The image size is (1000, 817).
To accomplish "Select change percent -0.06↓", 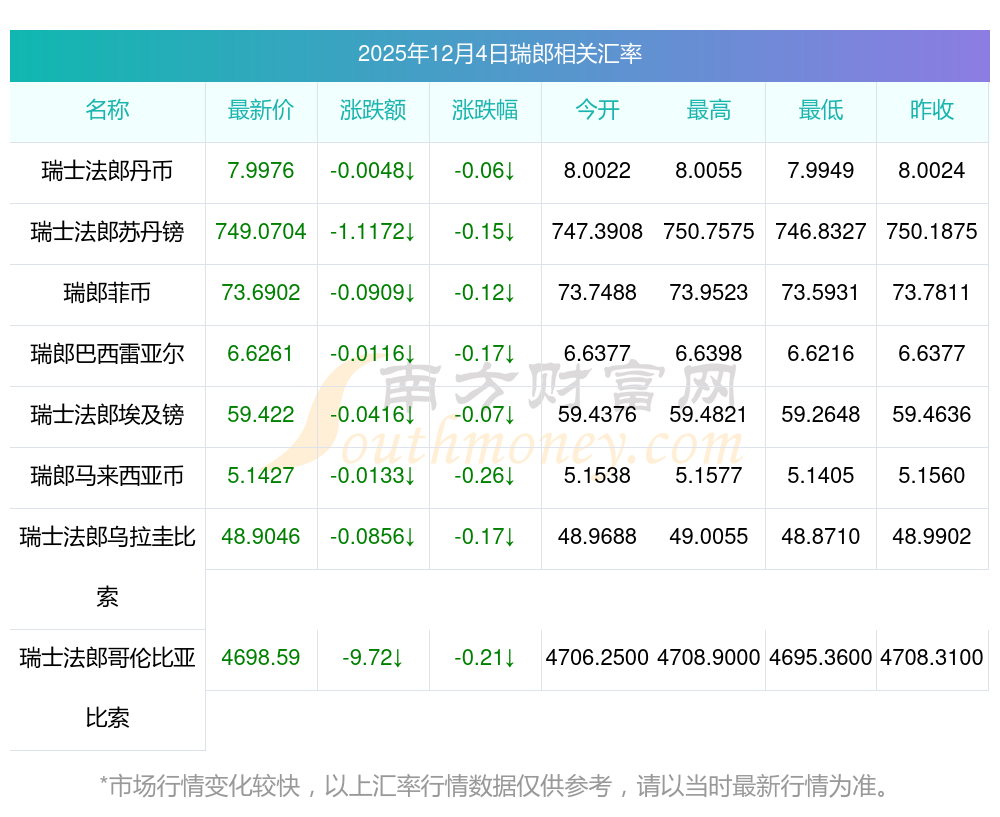I will tap(485, 171).
